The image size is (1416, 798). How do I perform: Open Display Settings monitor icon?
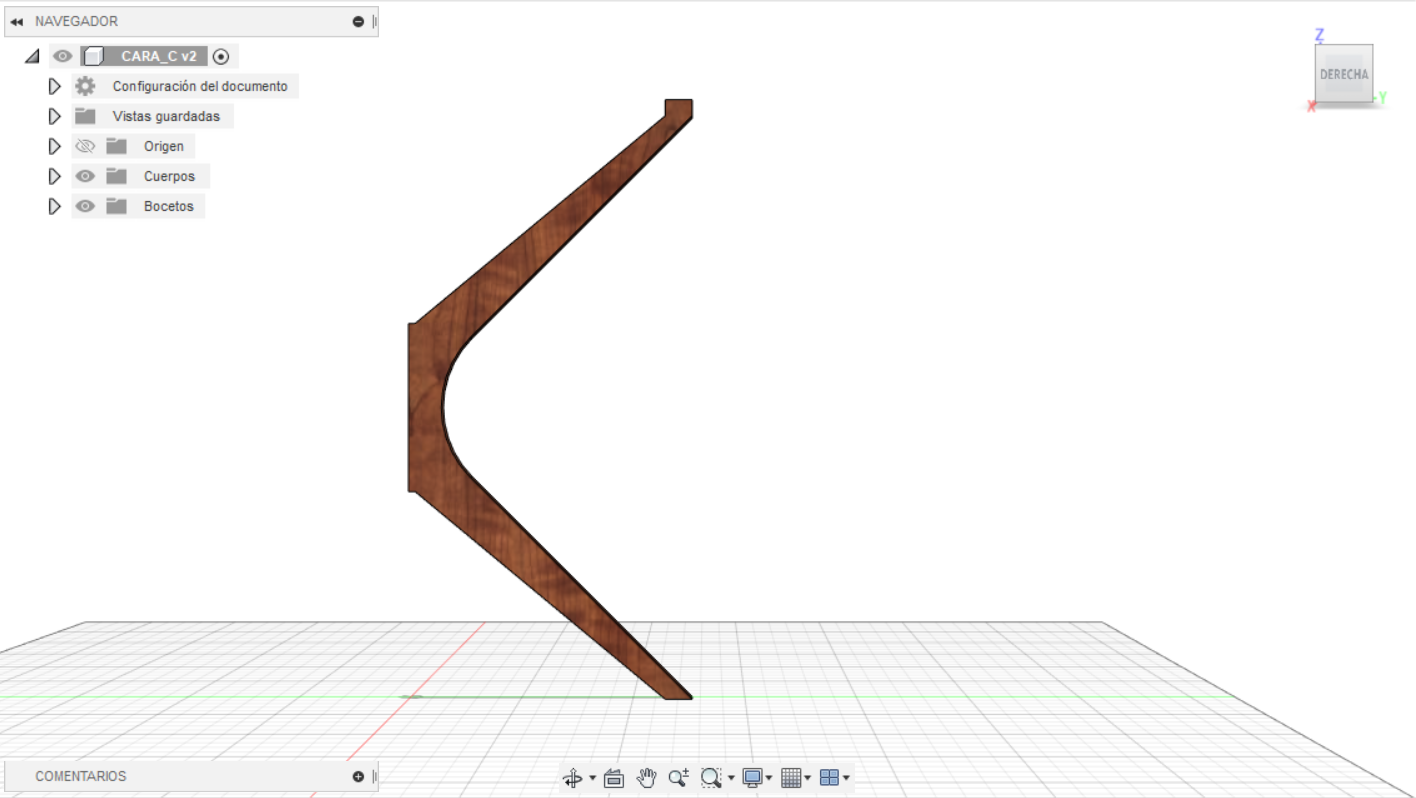752,777
